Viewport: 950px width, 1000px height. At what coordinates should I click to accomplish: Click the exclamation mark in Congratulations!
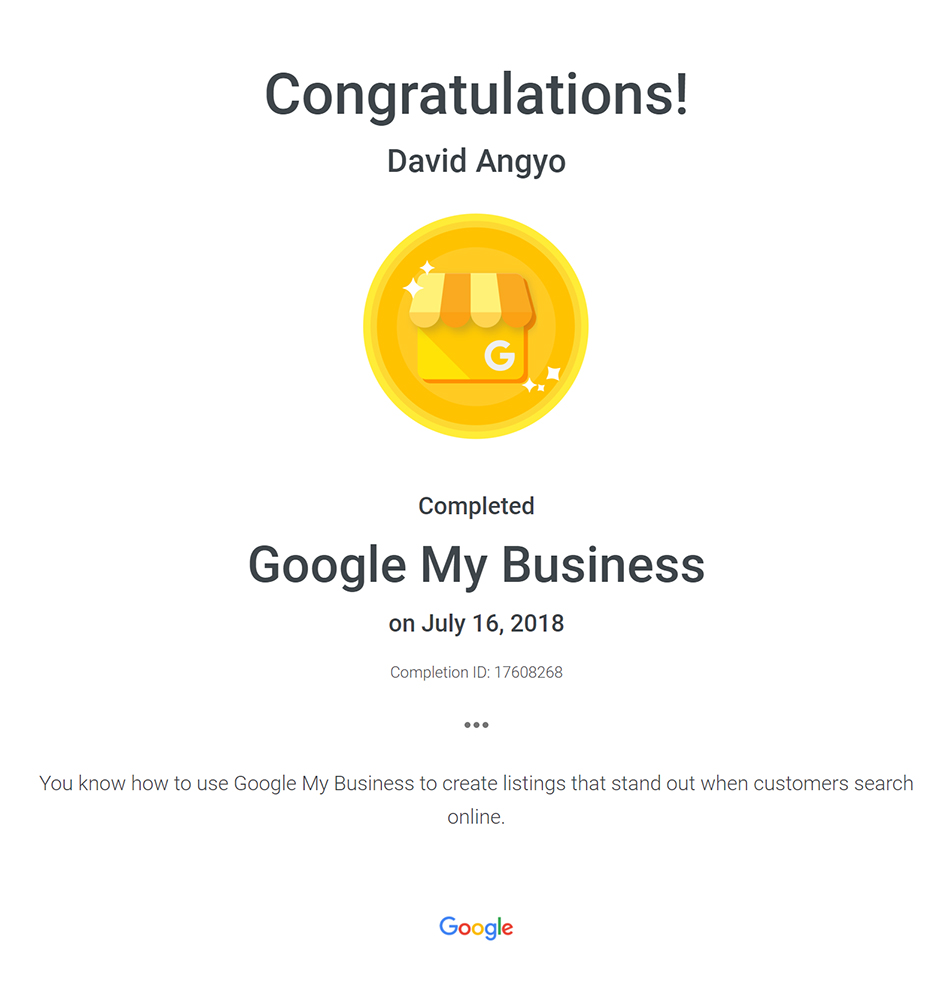682,94
